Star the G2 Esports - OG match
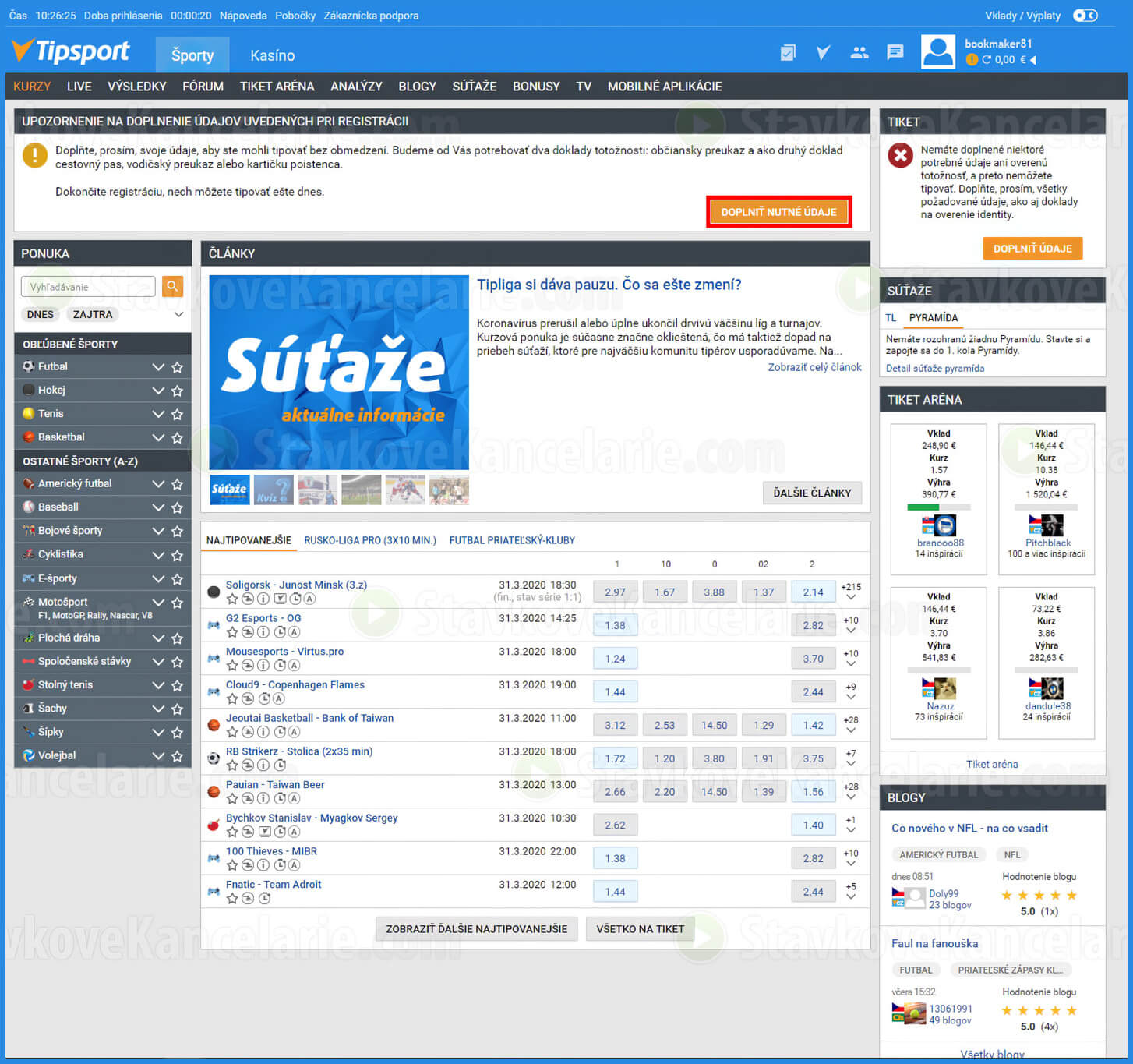This screenshot has width=1133, height=1064. pos(232,632)
